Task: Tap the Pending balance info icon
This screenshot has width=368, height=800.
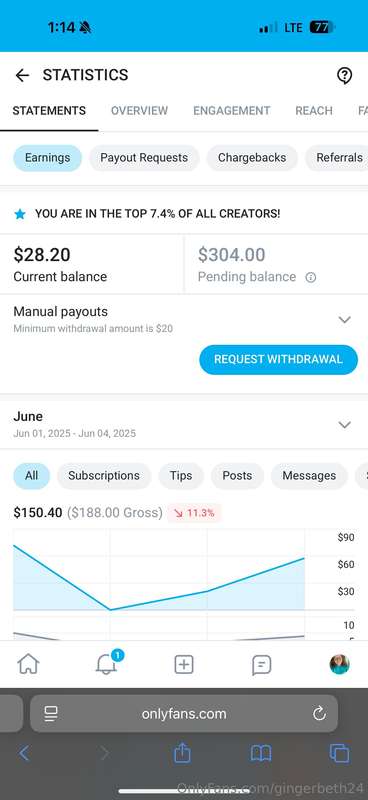Action: (310, 278)
